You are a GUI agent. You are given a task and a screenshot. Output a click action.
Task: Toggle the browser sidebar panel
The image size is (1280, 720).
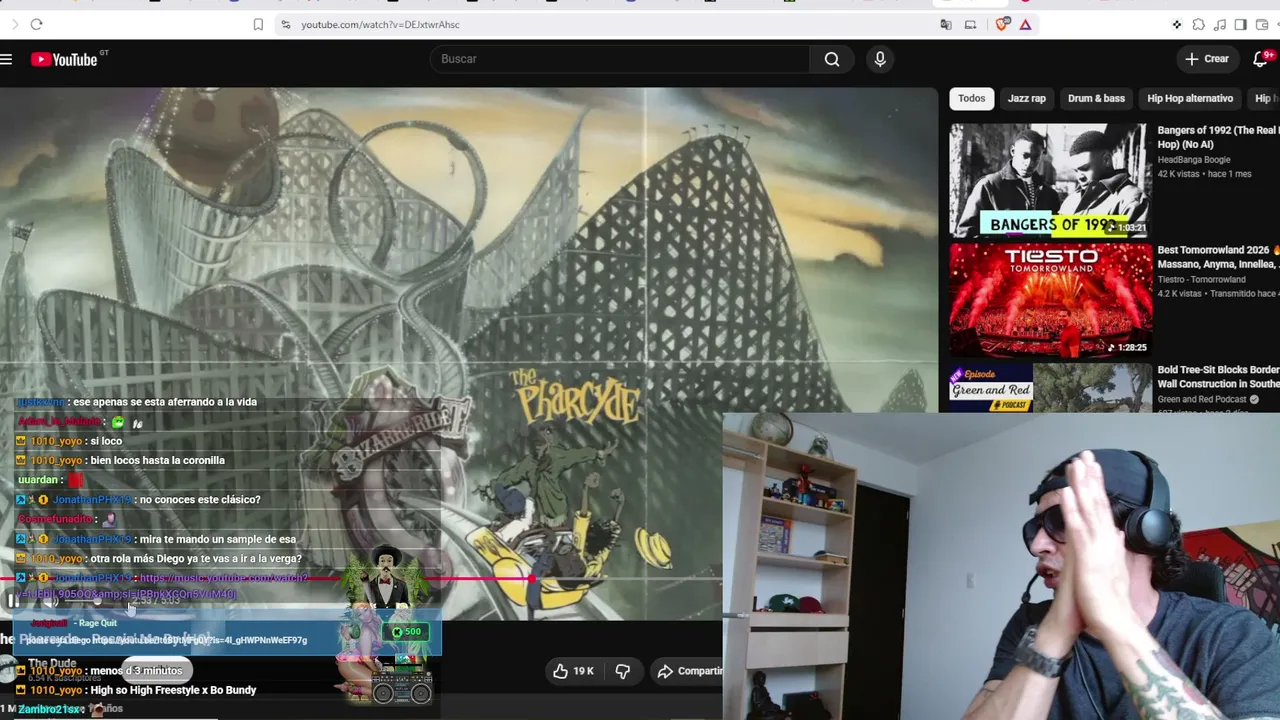coord(1240,24)
